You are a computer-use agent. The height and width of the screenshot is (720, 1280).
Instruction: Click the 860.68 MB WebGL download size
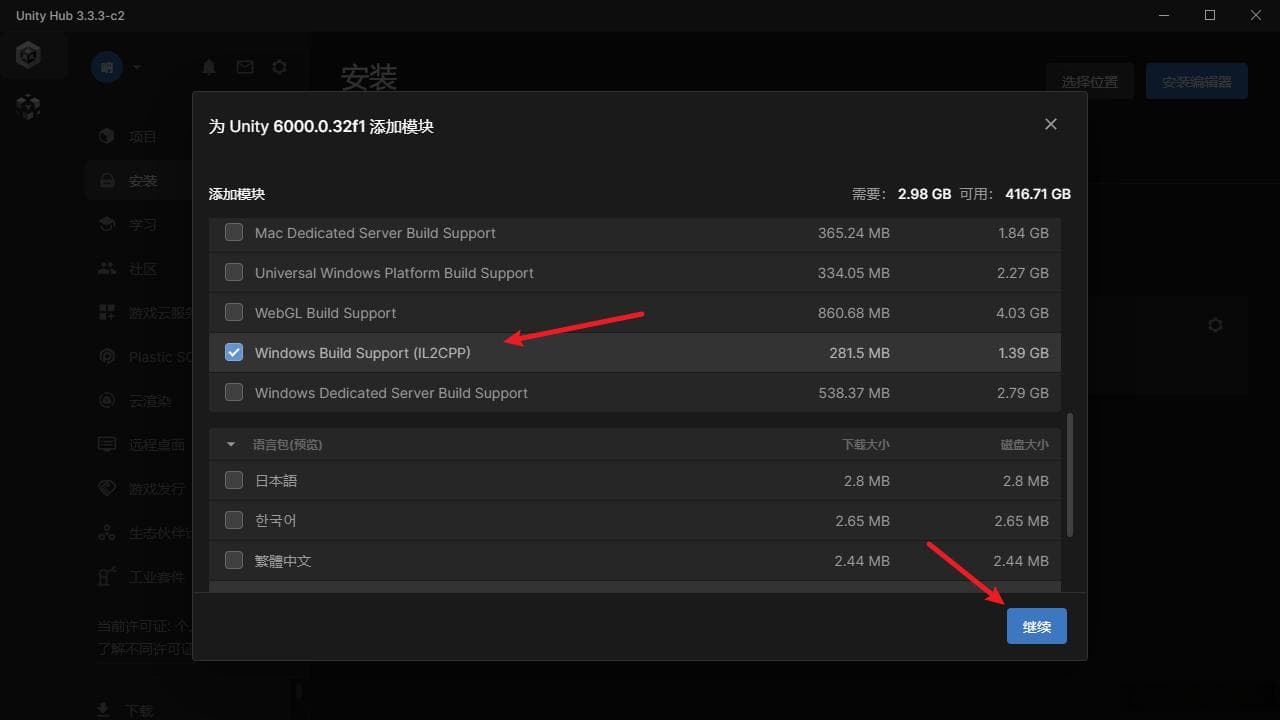tap(854, 313)
